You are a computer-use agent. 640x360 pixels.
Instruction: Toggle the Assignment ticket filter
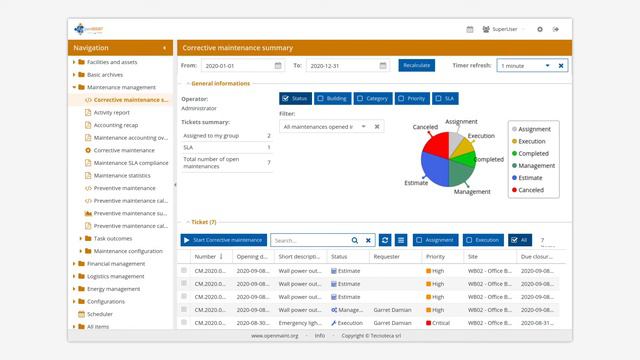tap(436, 240)
